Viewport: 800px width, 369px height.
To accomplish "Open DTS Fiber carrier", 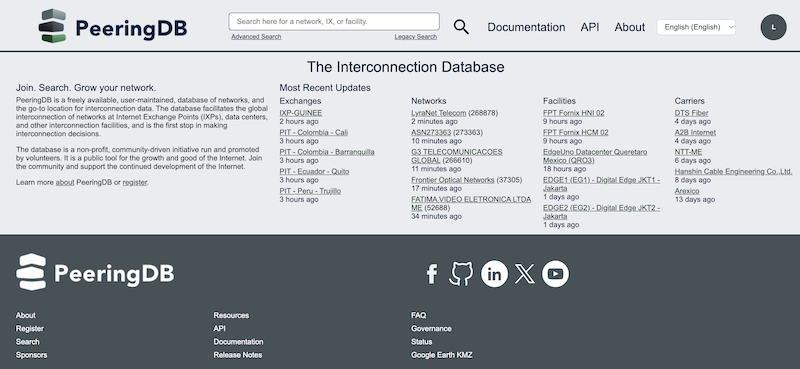I will point(691,113).
